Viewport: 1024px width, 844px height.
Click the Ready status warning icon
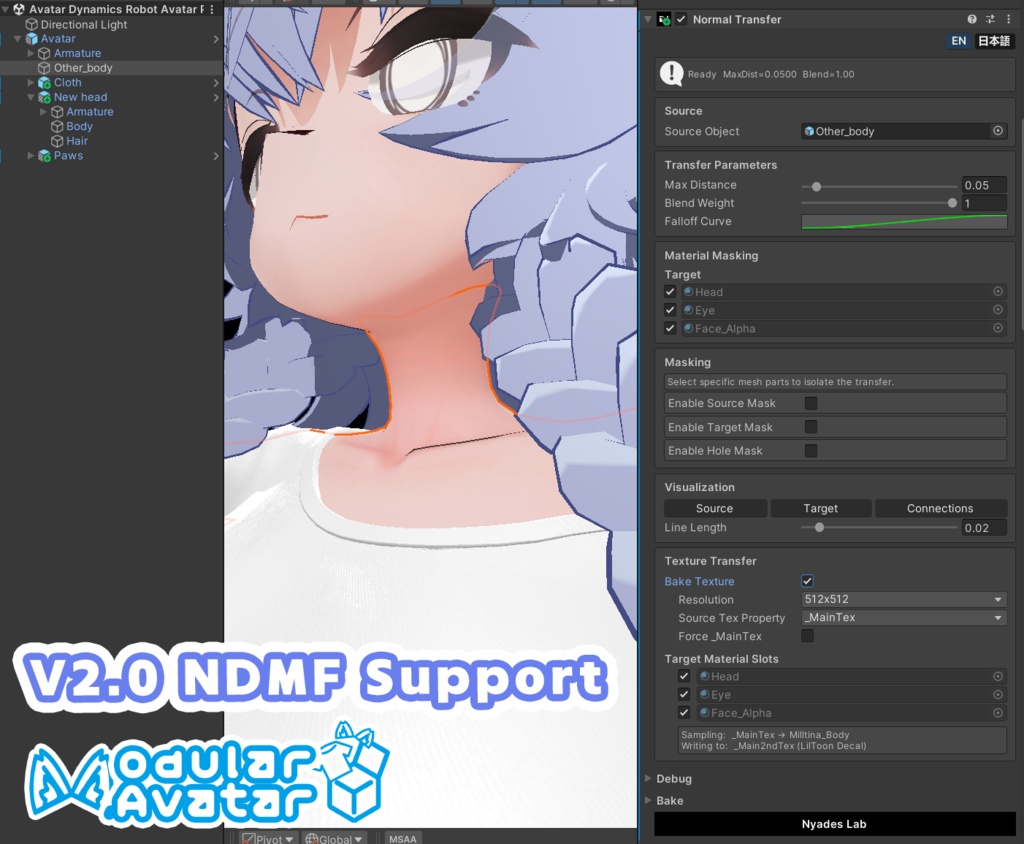671,73
